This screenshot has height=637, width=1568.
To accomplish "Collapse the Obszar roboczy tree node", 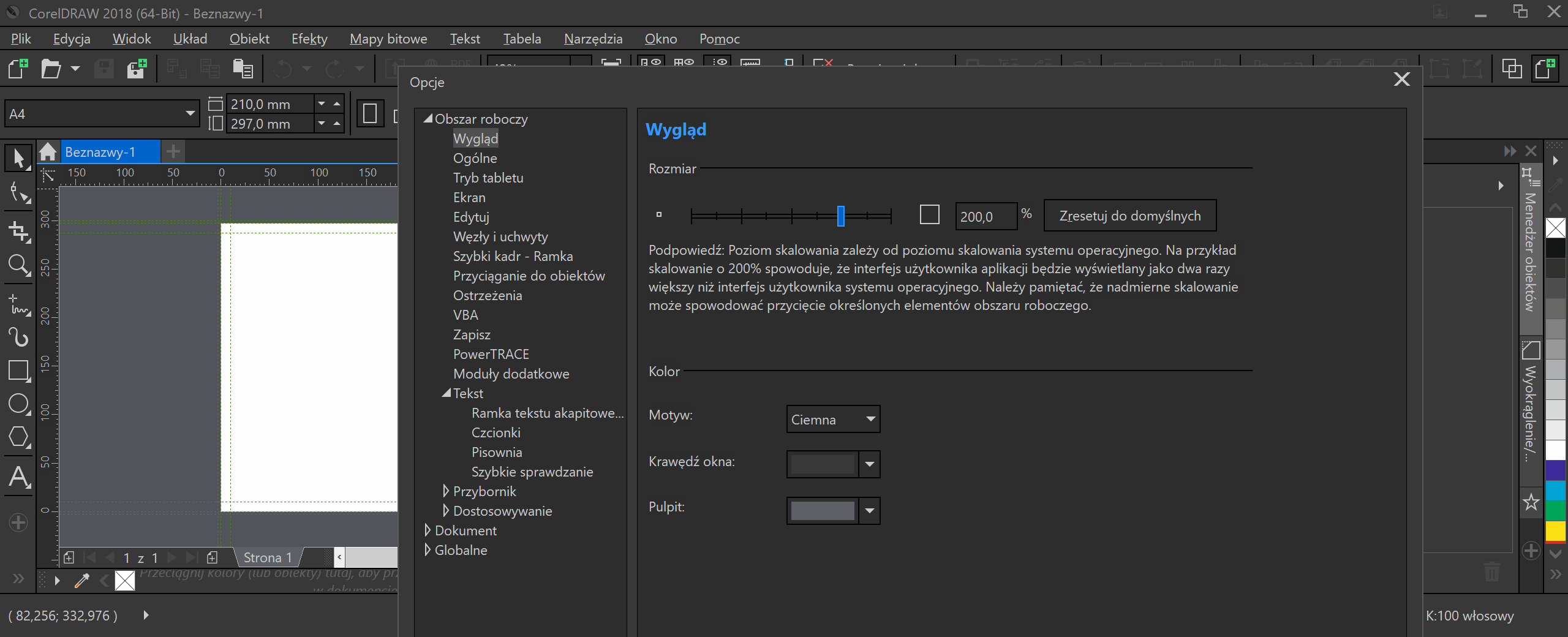I will (x=428, y=119).
